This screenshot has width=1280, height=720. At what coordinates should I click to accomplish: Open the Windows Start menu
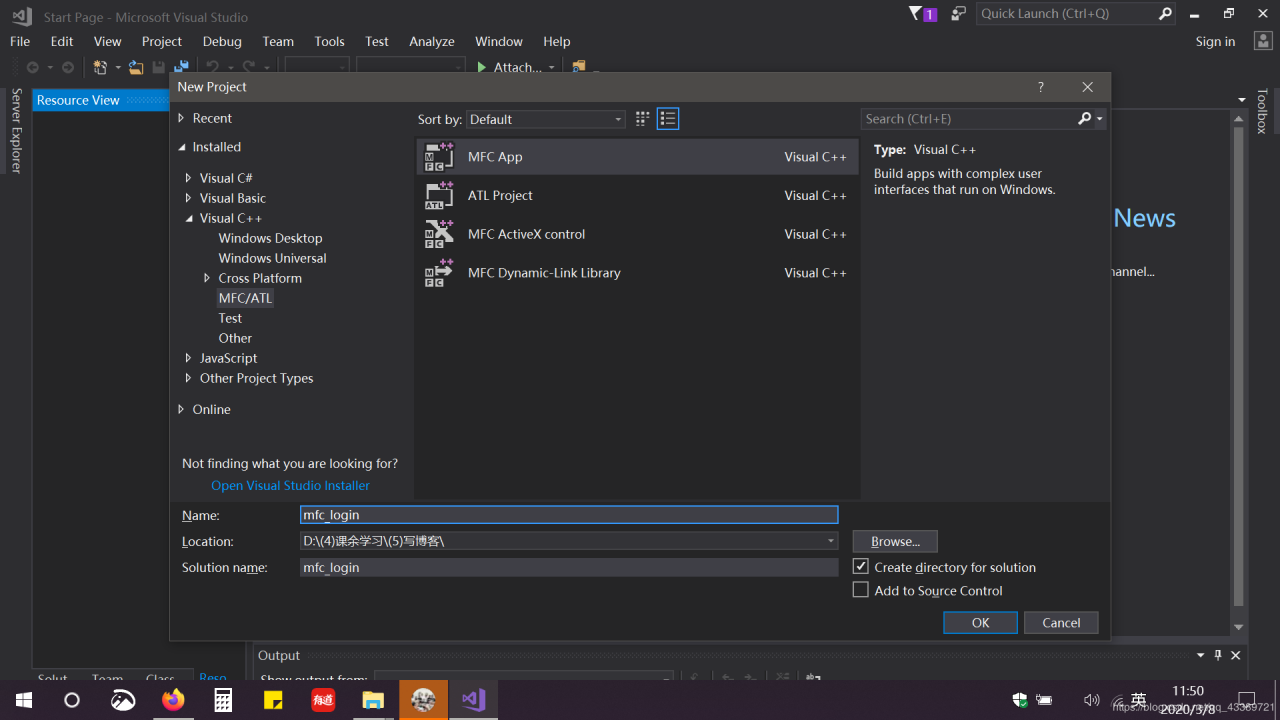(23, 700)
